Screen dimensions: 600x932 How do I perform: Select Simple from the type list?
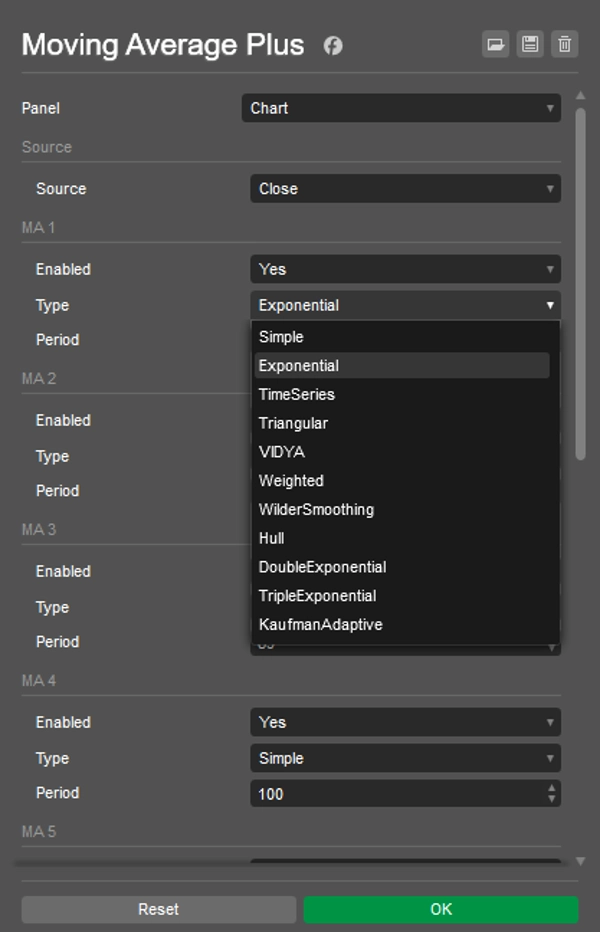(x=281, y=337)
